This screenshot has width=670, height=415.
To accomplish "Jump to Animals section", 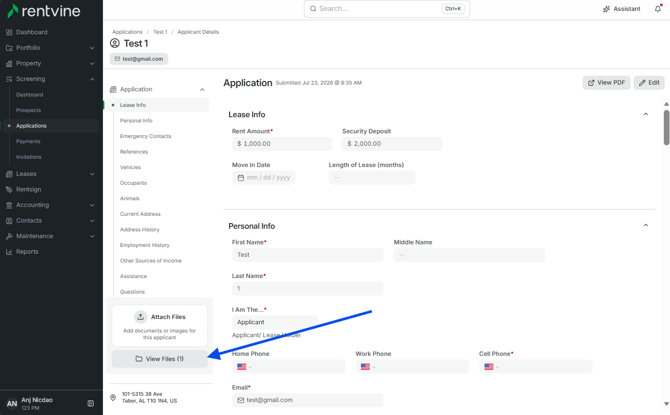I will click(129, 198).
